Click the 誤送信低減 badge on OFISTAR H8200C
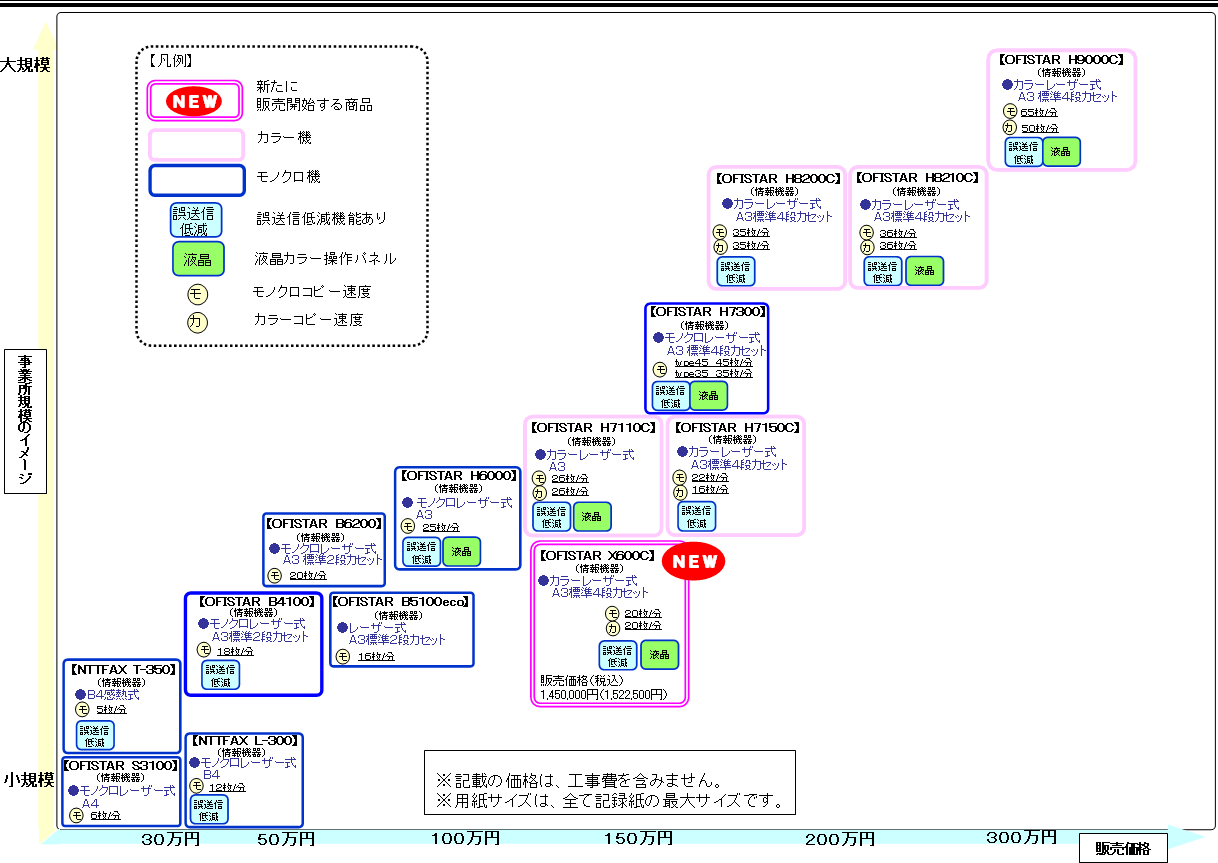 tap(736, 271)
